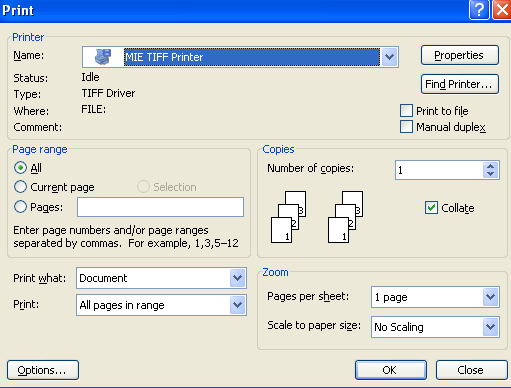Click the Print dialog title text

tap(18, 10)
